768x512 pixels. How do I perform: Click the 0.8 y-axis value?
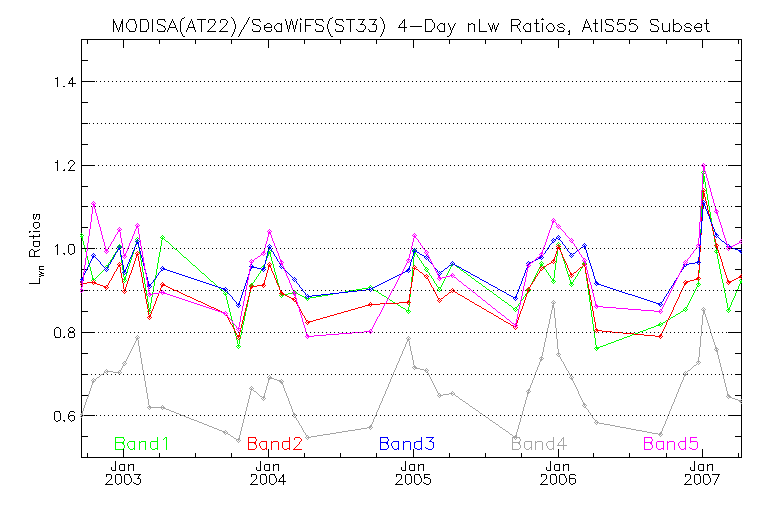[65, 333]
